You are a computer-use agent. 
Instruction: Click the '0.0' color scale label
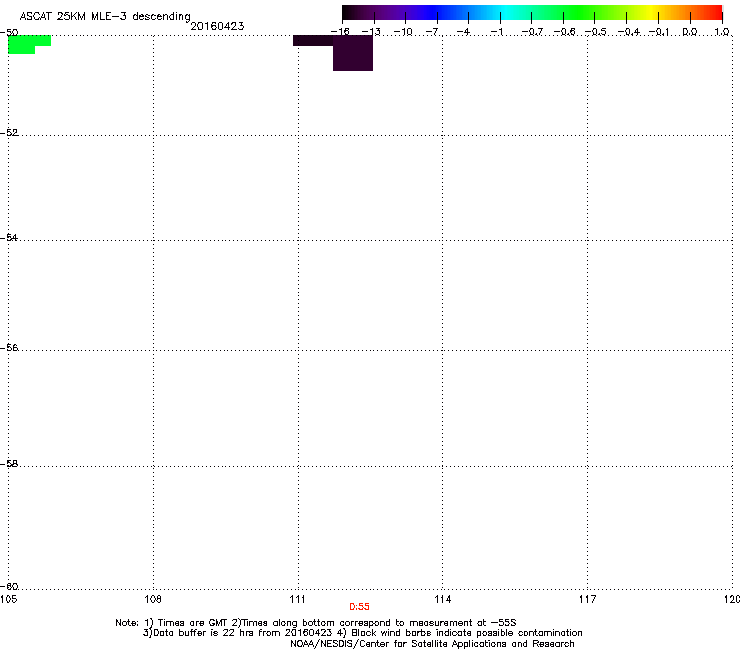coord(690,32)
